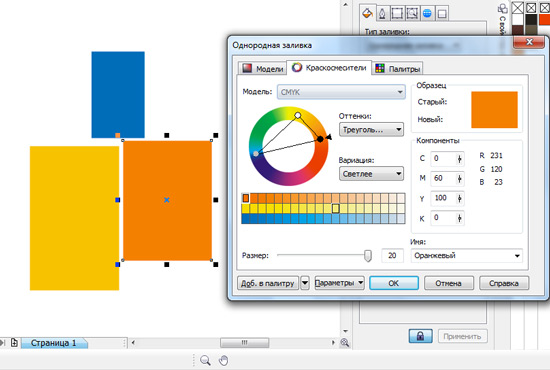
Task: Click the Y value field showing 100
Action: tap(443, 199)
